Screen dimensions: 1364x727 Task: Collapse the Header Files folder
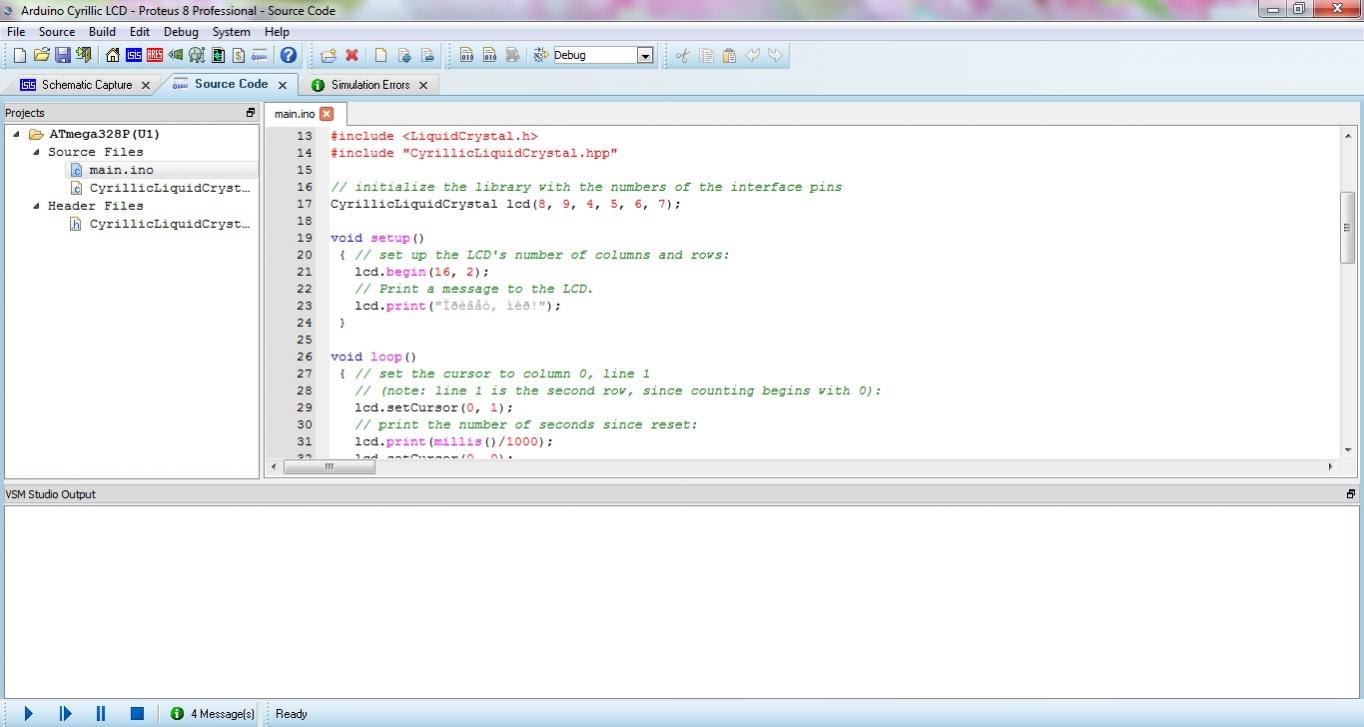(37, 206)
